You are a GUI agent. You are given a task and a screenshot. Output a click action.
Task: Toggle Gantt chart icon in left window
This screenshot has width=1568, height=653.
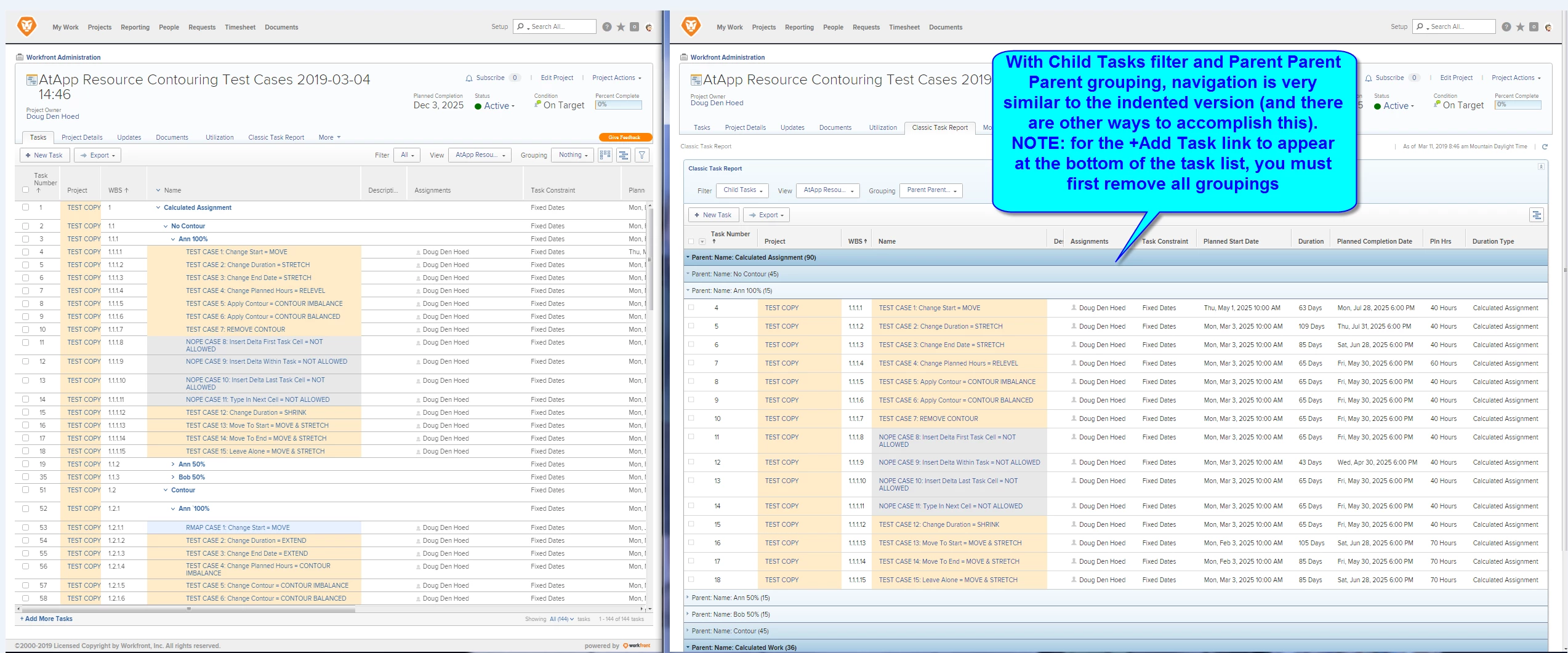point(624,155)
